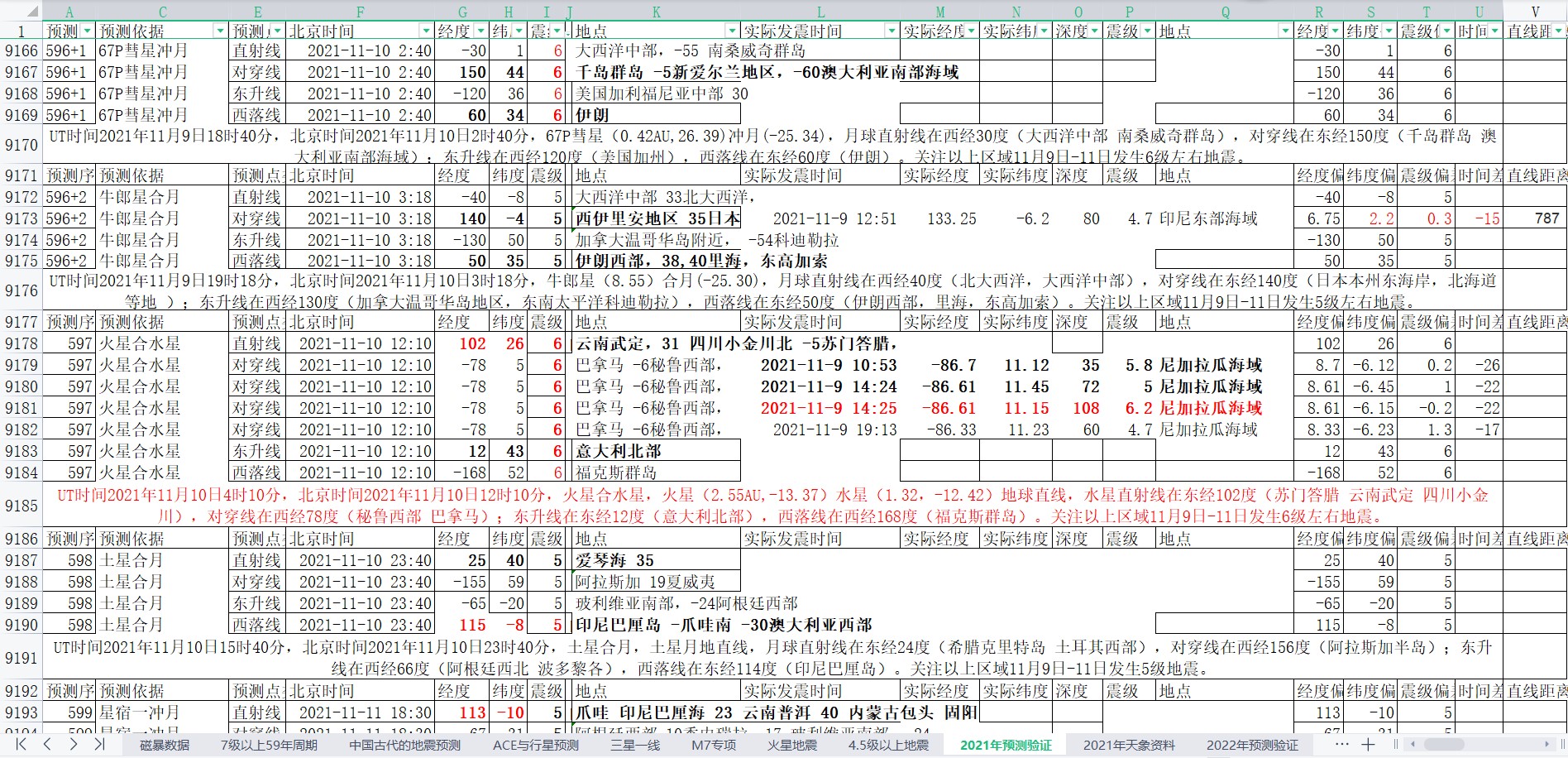The width and height of the screenshot is (1568, 758).
Task: Switch to 7级以上59年周期 sheet tab
Action: coord(269,745)
